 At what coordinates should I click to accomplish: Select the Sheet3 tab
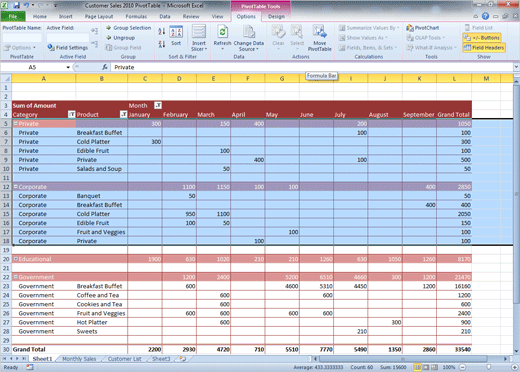(x=161, y=359)
